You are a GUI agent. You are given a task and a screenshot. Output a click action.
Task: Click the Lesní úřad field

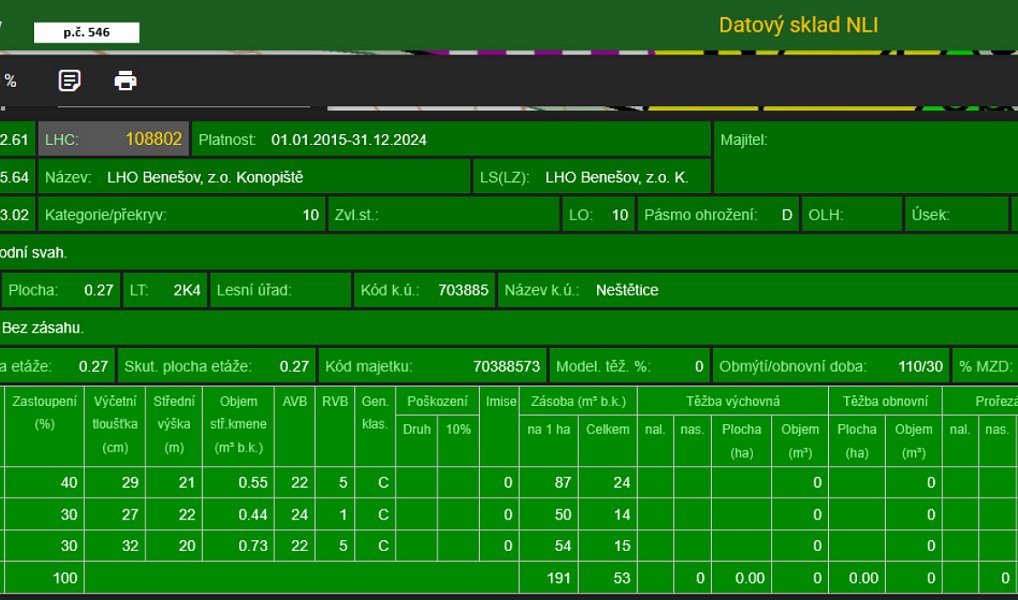[x=280, y=290]
